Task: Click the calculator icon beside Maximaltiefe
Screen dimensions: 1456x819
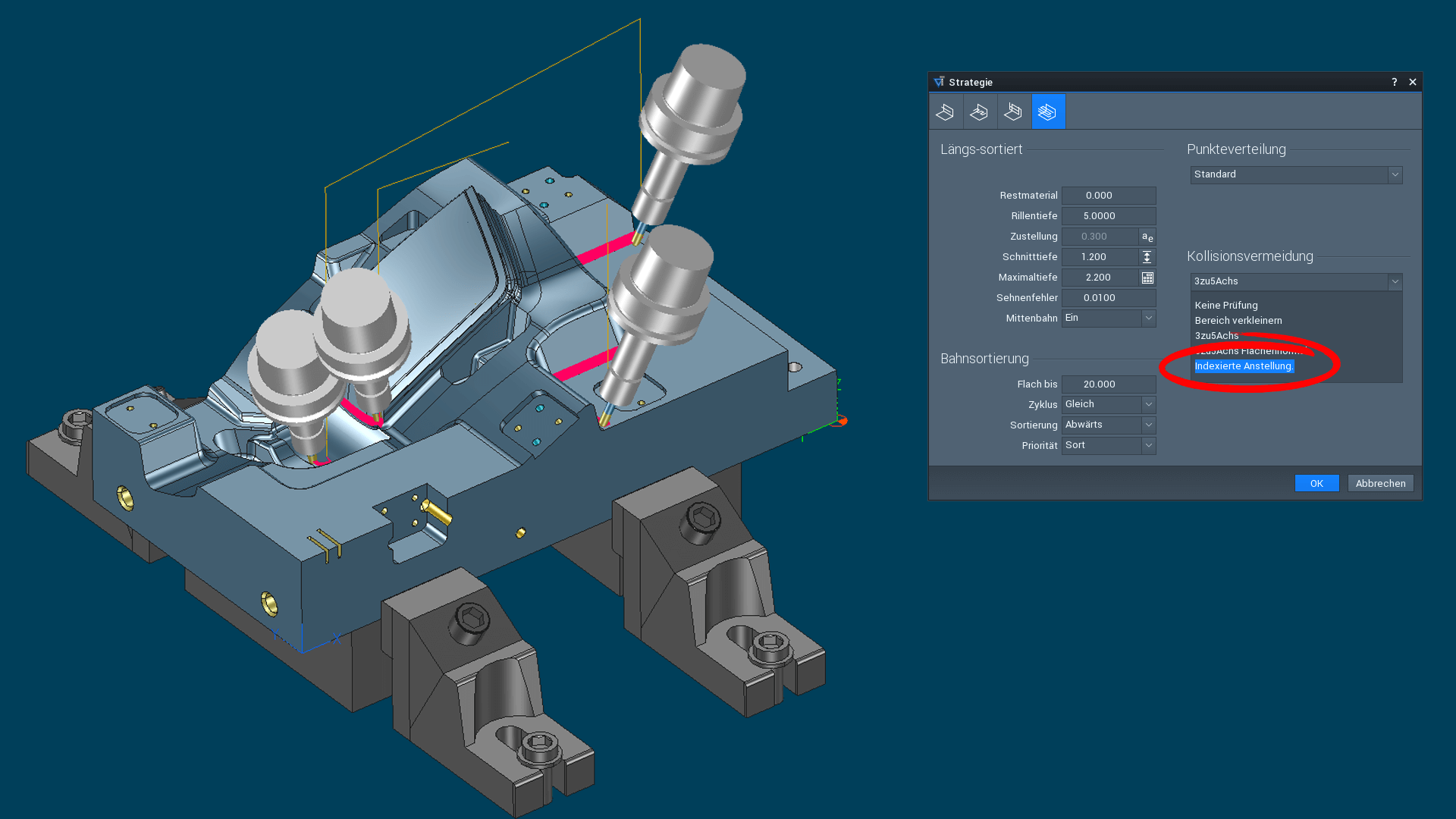Action: click(x=1147, y=277)
